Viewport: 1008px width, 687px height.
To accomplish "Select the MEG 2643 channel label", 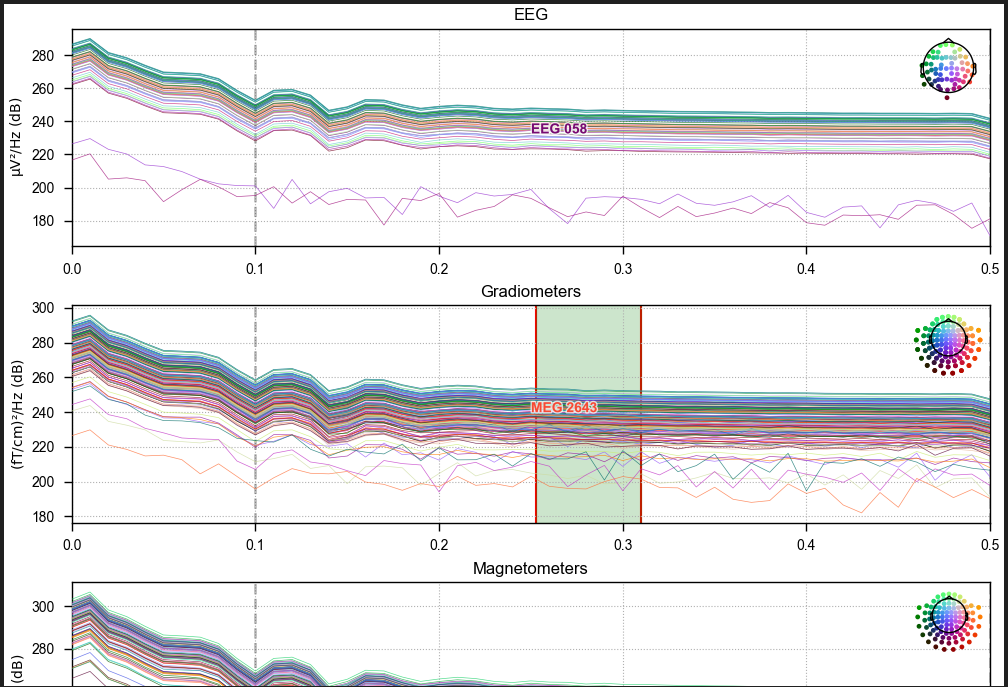I will coord(564,407).
